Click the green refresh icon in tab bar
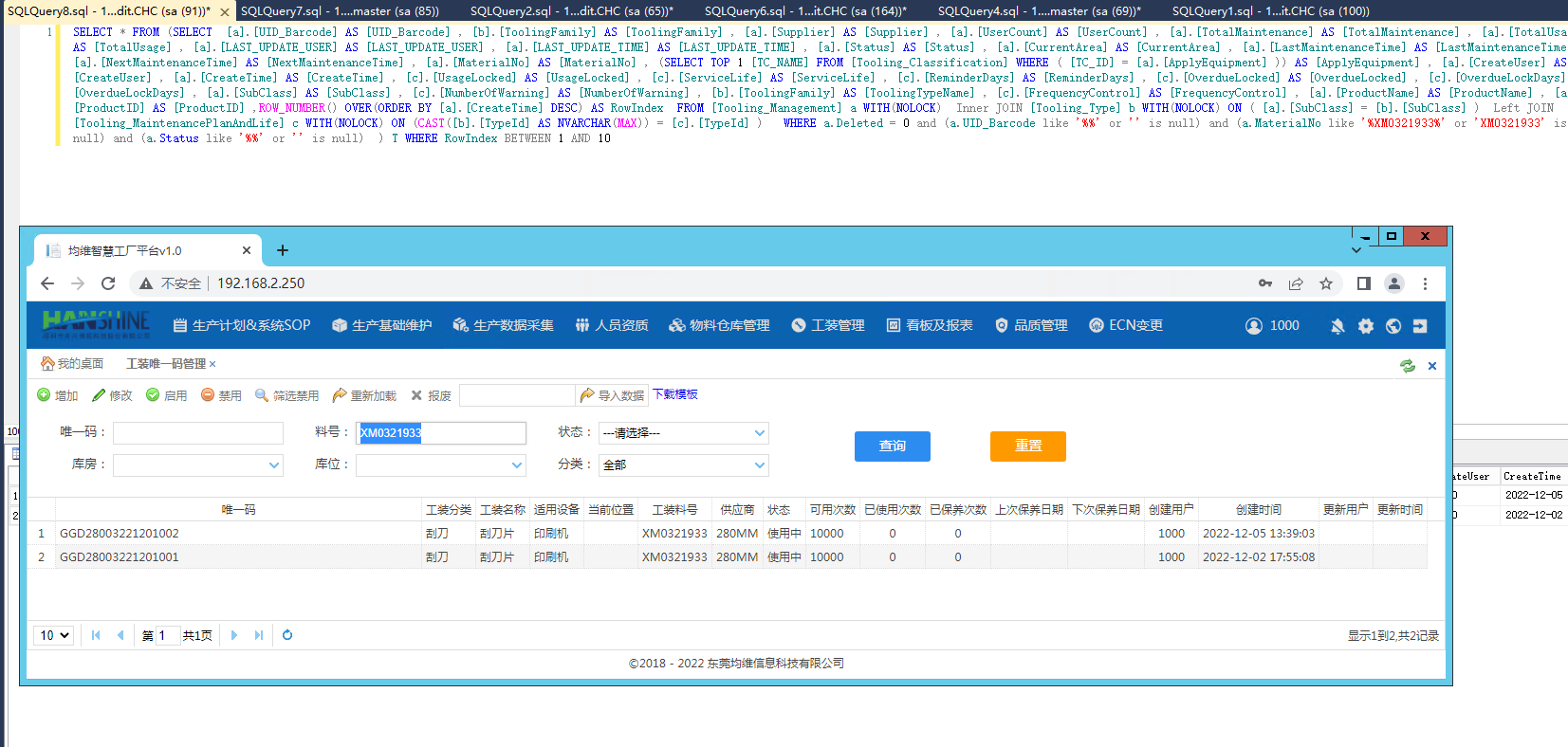Screen dimensions: 1568x747 1407,366
